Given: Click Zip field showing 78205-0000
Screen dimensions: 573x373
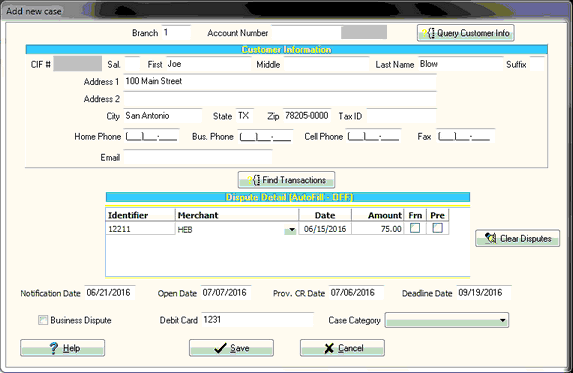Looking at the screenshot, I should pyautogui.click(x=307, y=116).
